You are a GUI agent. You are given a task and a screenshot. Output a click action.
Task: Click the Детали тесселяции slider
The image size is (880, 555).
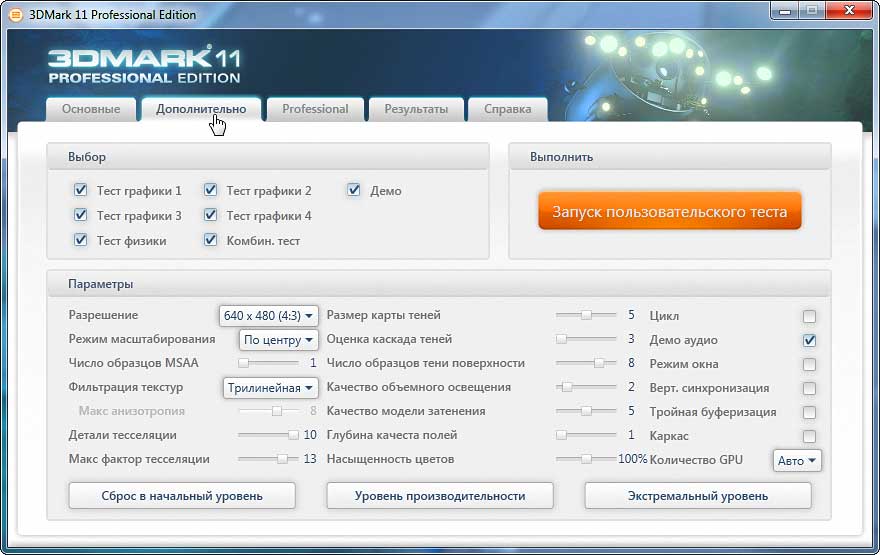pos(268,435)
